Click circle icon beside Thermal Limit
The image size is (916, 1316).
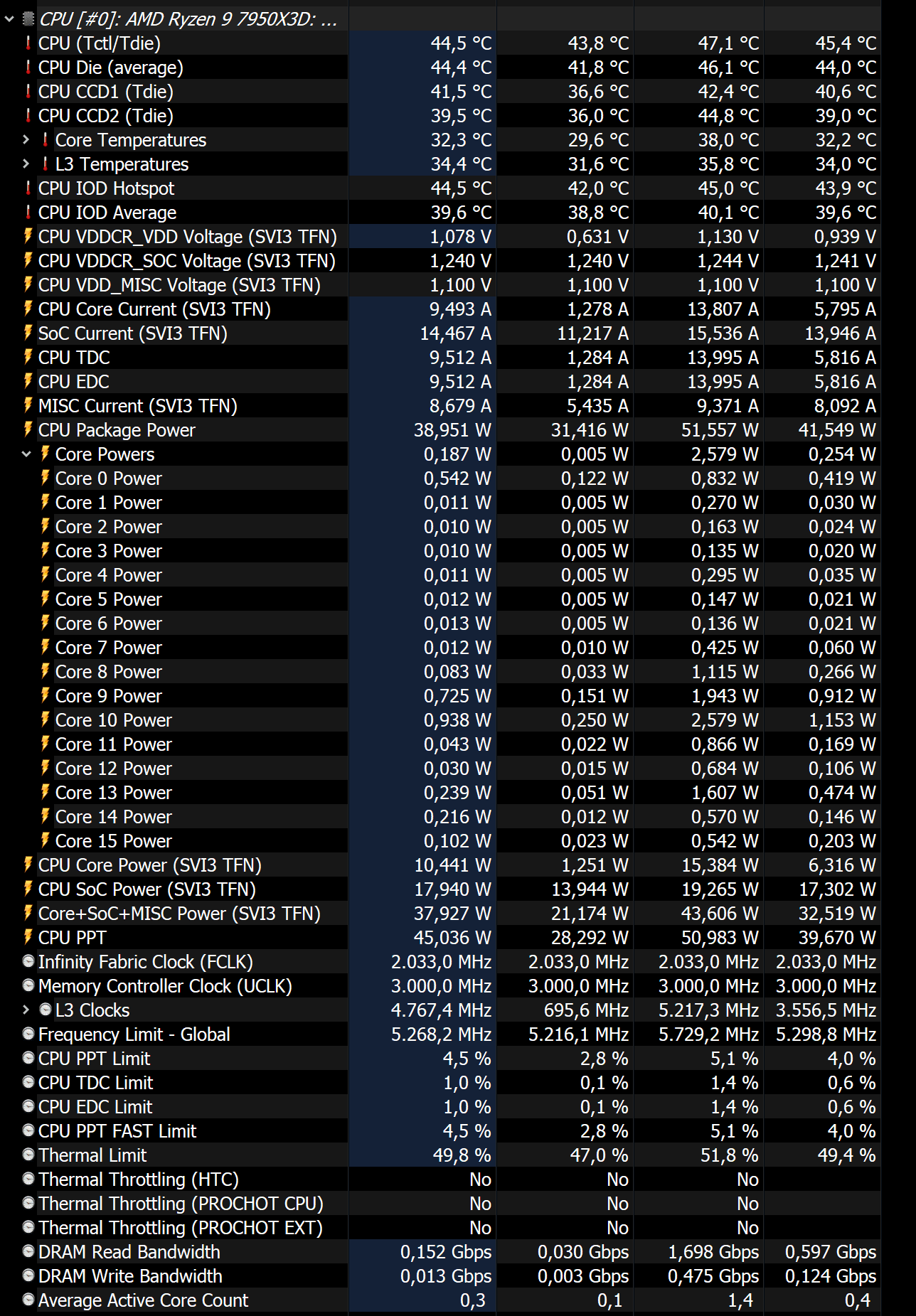[28, 1155]
